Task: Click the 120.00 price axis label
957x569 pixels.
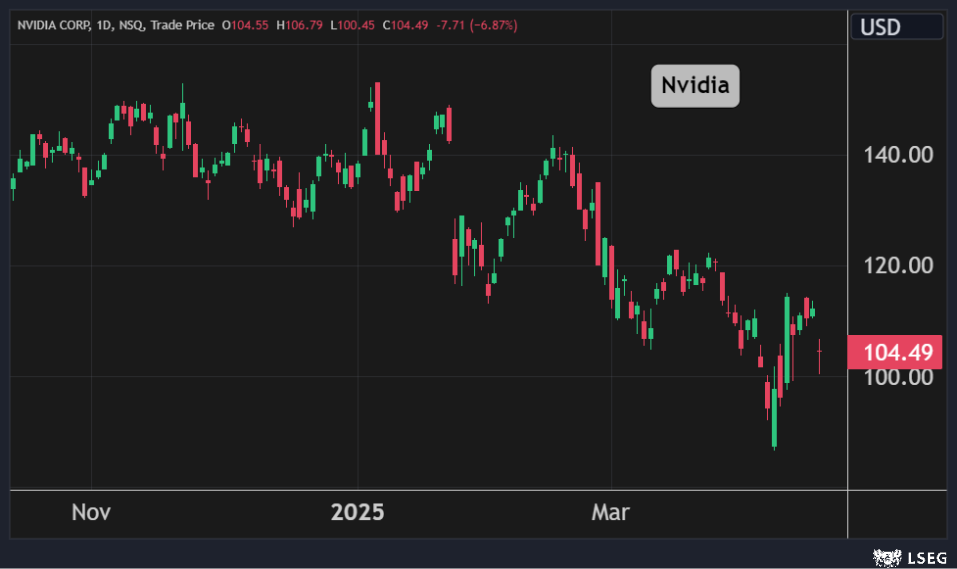Action: 898,266
